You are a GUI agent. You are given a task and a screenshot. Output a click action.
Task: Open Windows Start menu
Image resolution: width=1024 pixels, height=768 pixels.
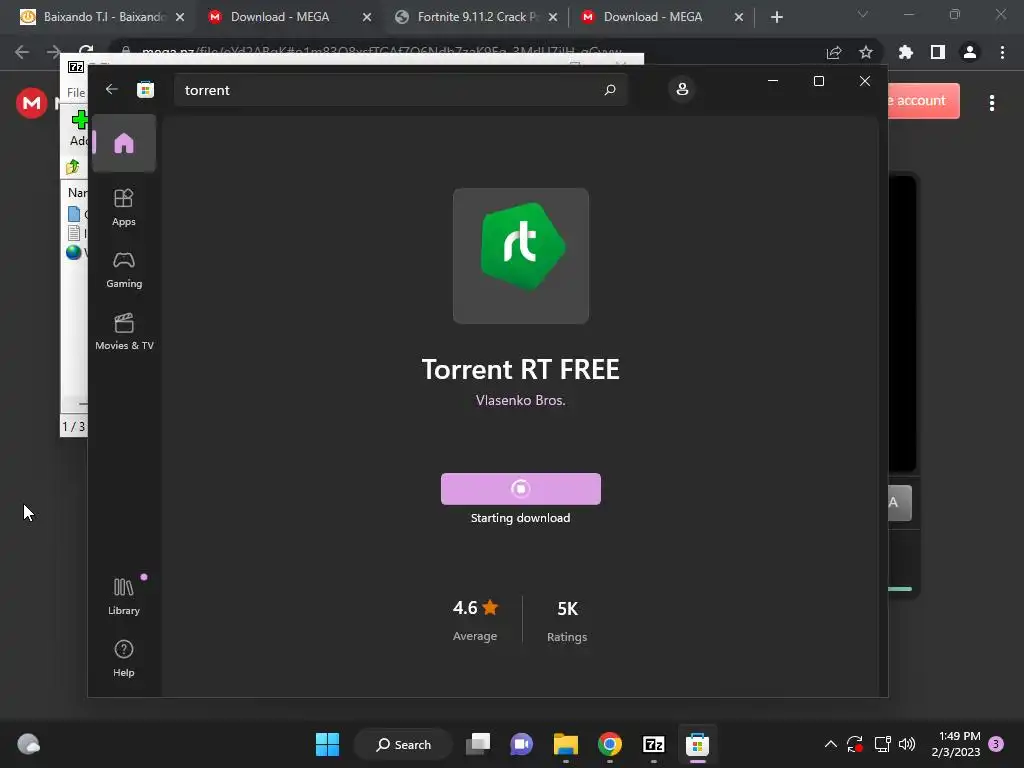click(327, 744)
